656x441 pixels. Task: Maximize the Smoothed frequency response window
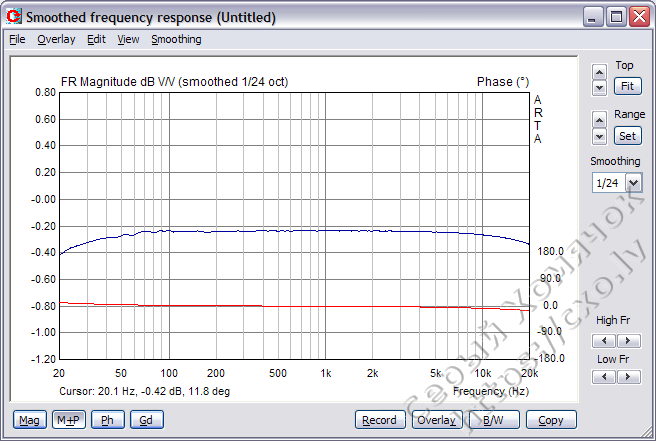tap(616, 17)
